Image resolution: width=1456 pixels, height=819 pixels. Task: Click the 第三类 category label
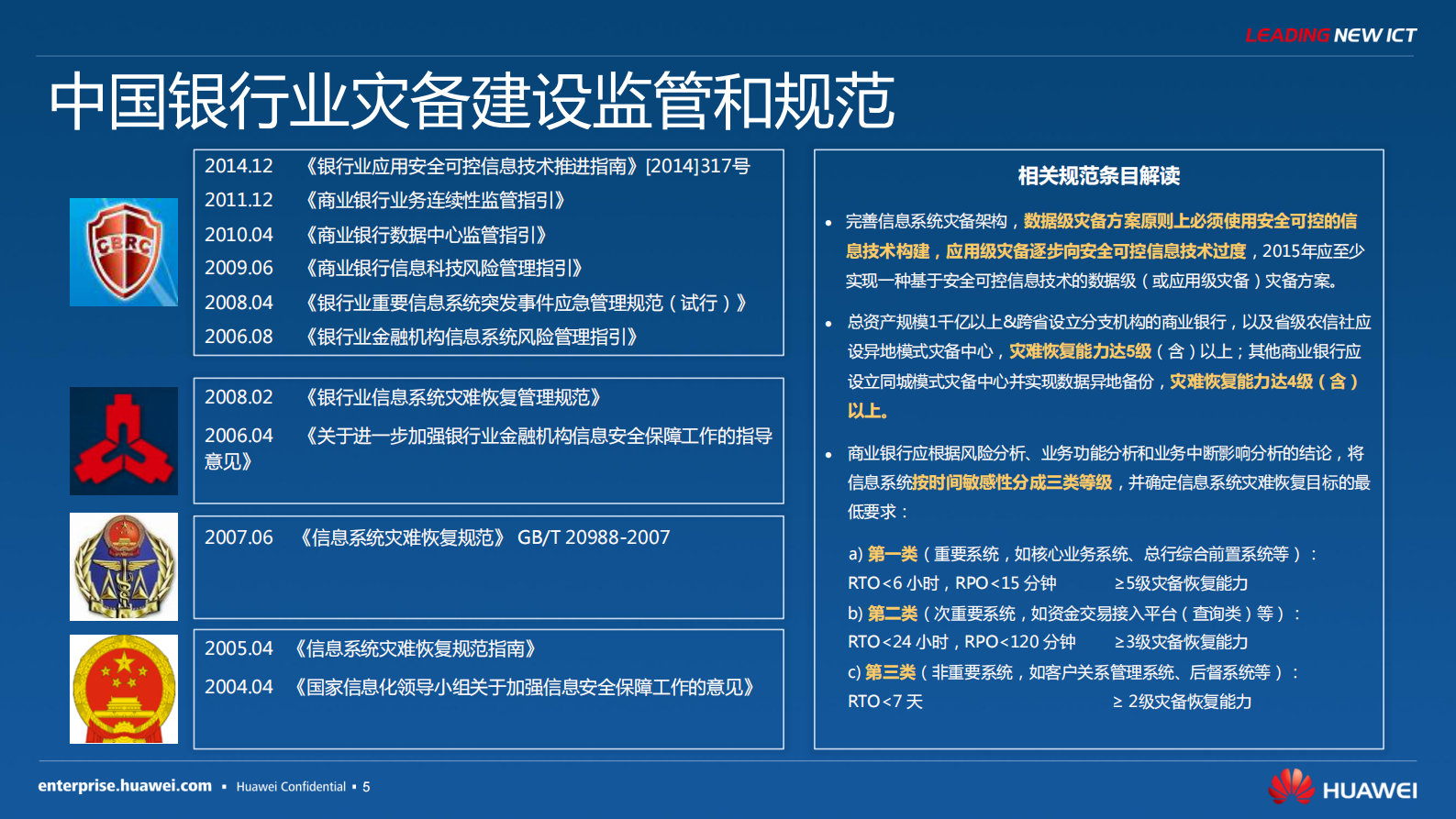click(x=891, y=672)
